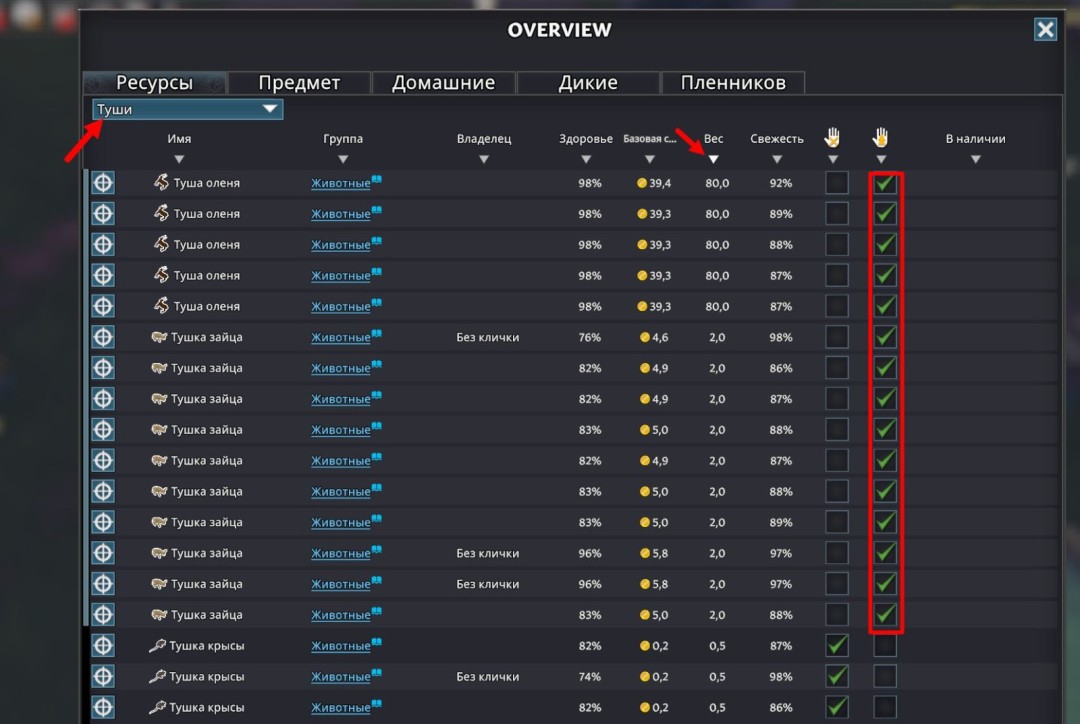Click the locate target icon in the last rat carcass row
The width and height of the screenshot is (1080, 724).
tap(103, 708)
